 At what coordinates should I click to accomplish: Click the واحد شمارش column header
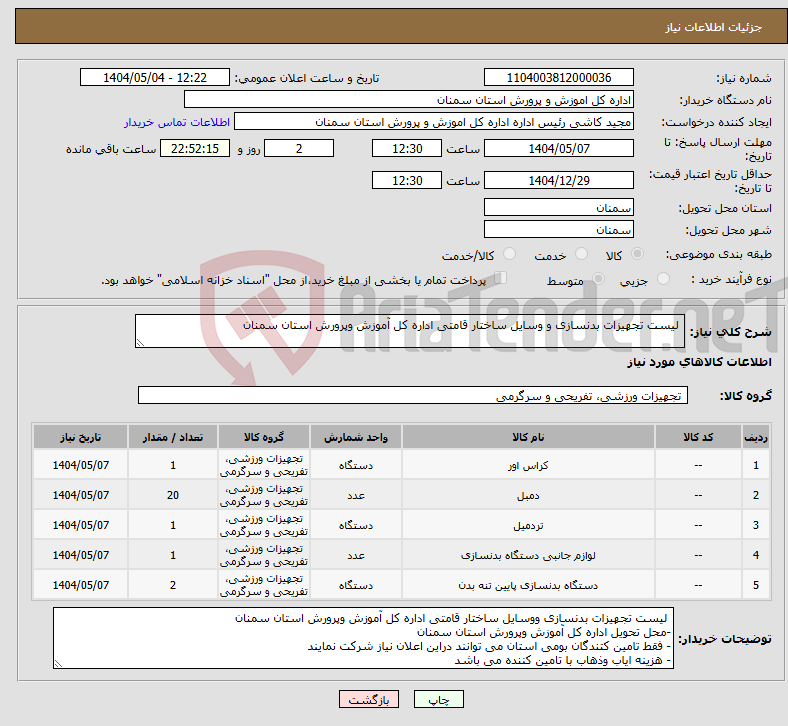pyautogui.click(x=356, y=437)
